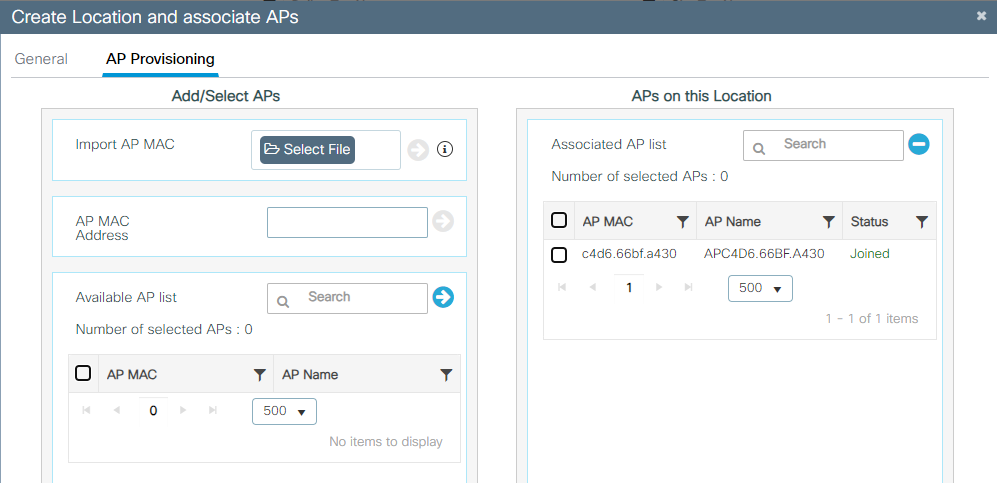Click blue arrow to add available APs

tap(443, 297)
